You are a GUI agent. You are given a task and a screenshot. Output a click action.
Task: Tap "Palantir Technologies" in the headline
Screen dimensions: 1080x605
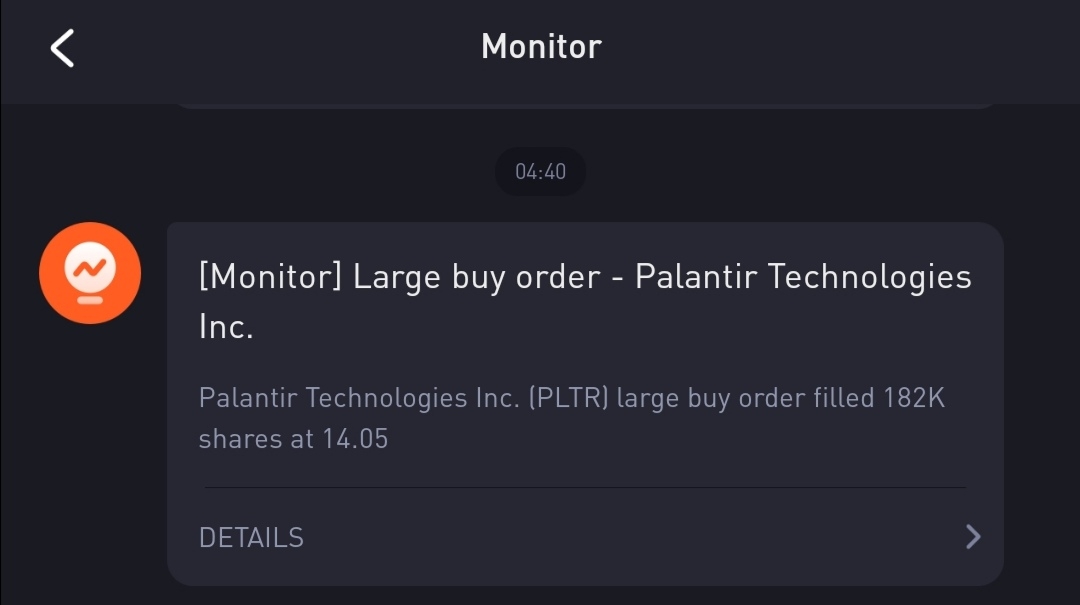point(803,277)
